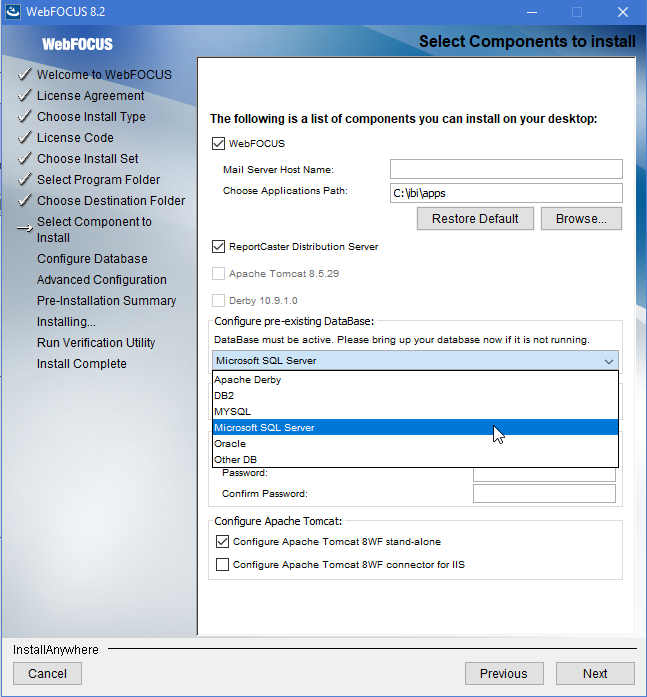Click the 'Install Complete' step

(81, 364)
